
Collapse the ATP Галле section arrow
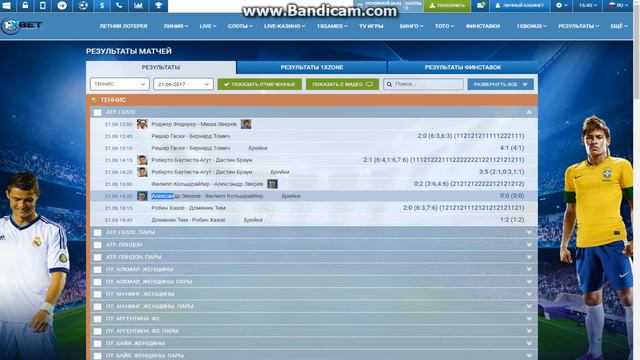(x=529, y=112)
